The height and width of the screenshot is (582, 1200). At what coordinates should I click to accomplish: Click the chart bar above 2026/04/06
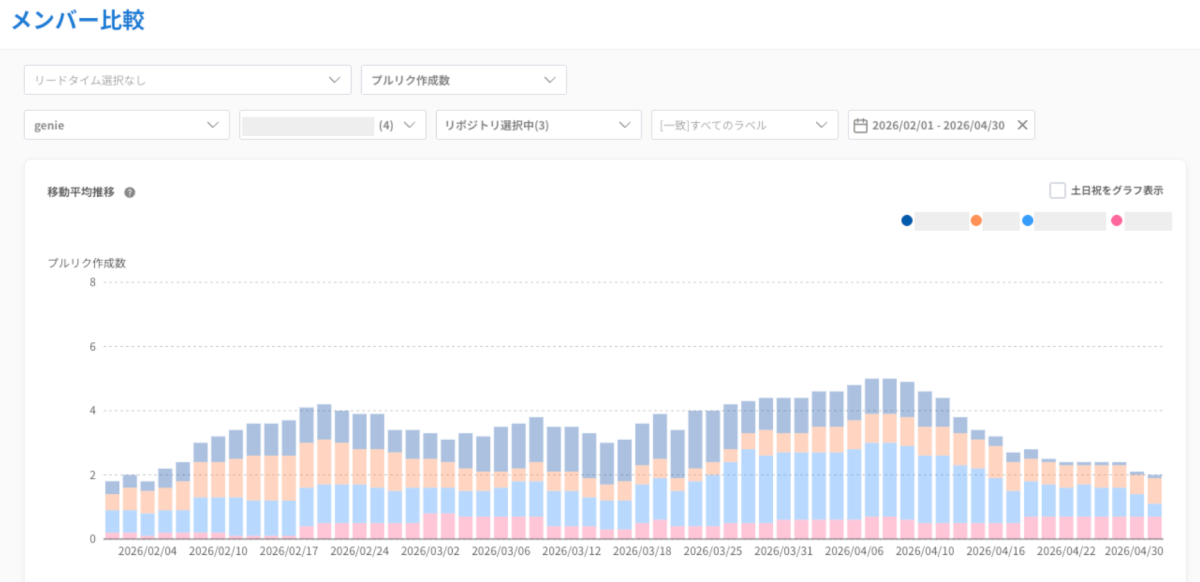[x=855, y=462]
